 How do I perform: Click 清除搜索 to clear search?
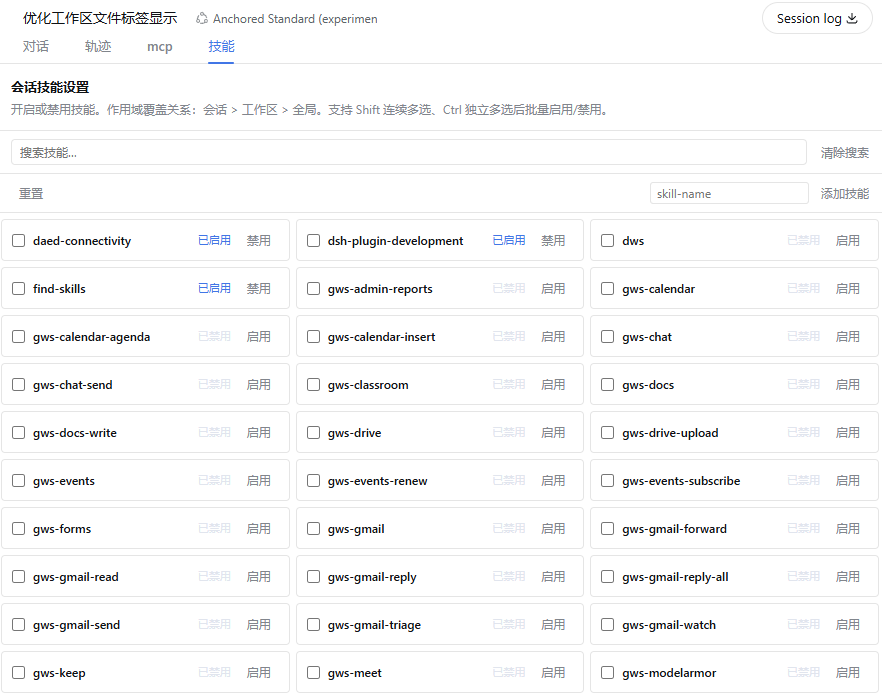[x=844, y=152]
